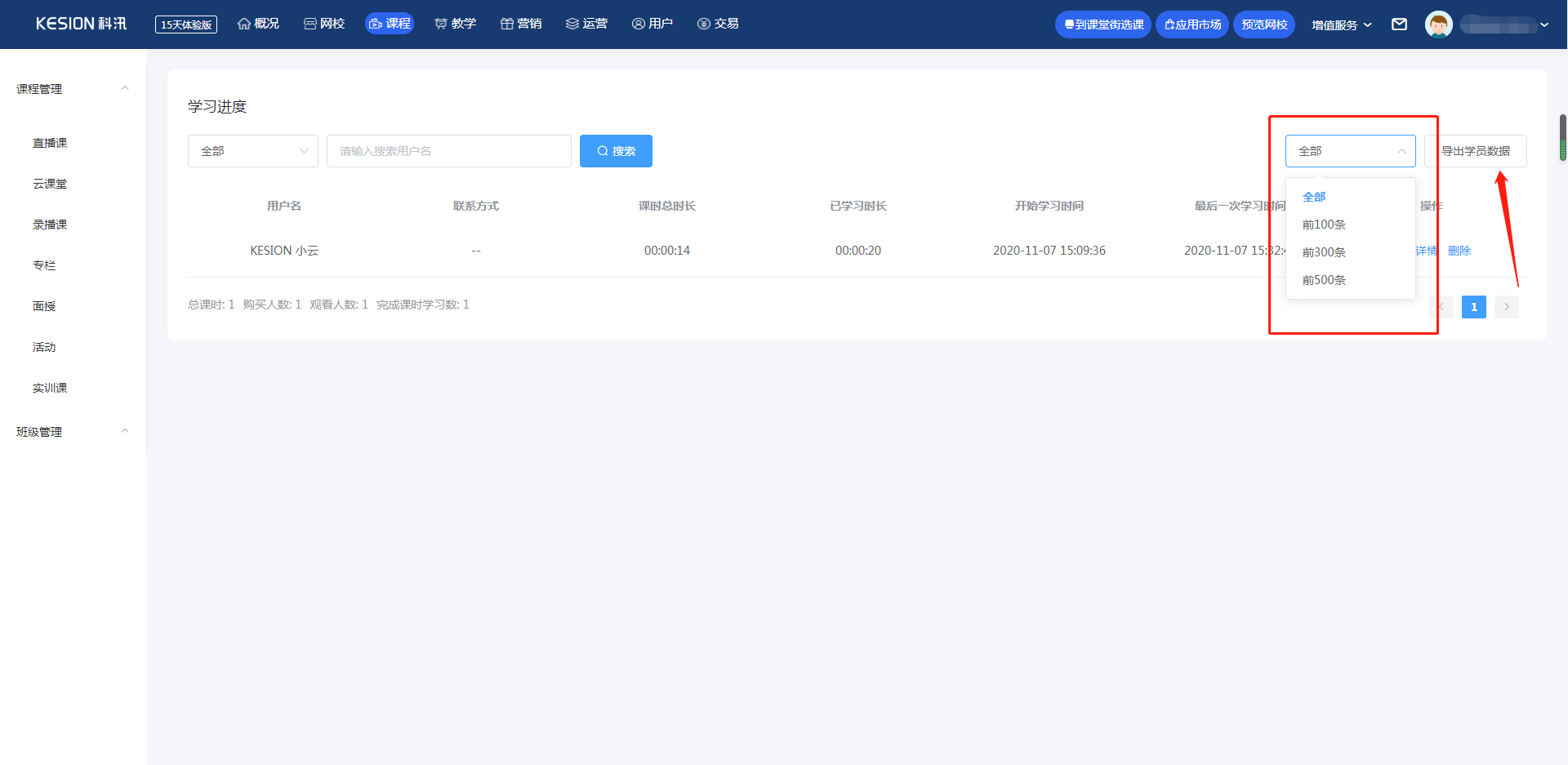The image size is (1568, 765).
Task: Click 导出学员数据 export button
Action: coord(1475,151)
